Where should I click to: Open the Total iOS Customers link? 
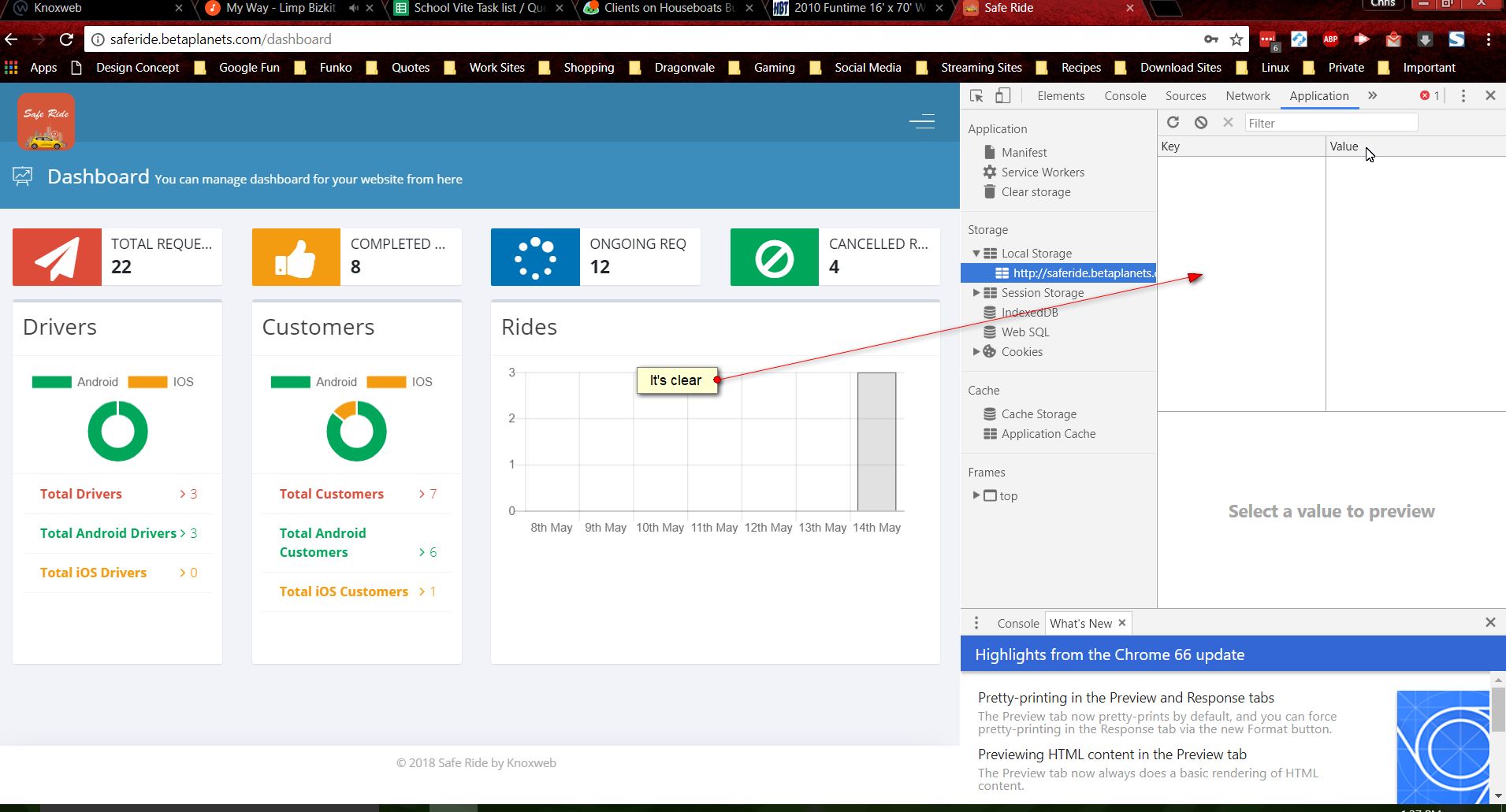point(344,591)
